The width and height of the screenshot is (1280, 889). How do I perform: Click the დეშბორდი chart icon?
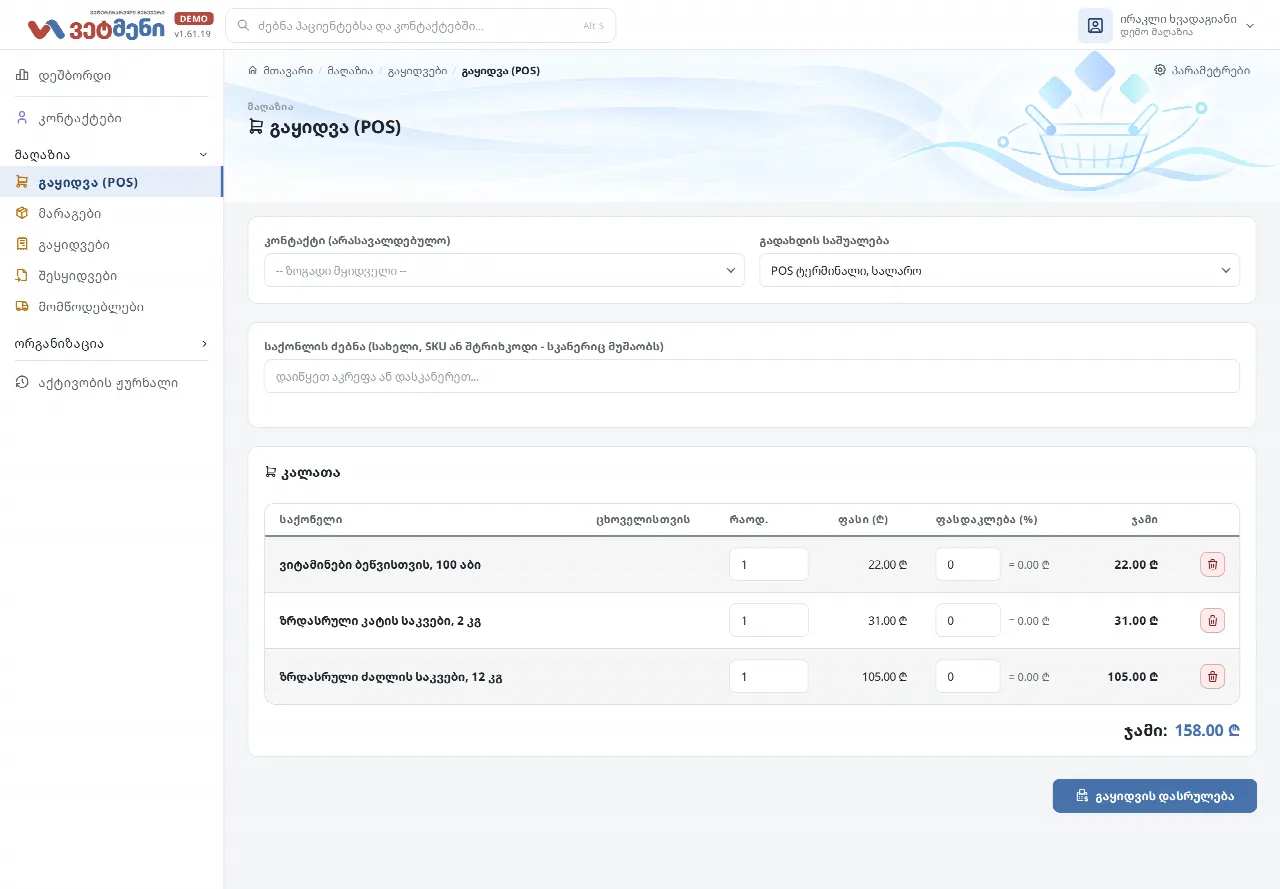tap(22, 75)
